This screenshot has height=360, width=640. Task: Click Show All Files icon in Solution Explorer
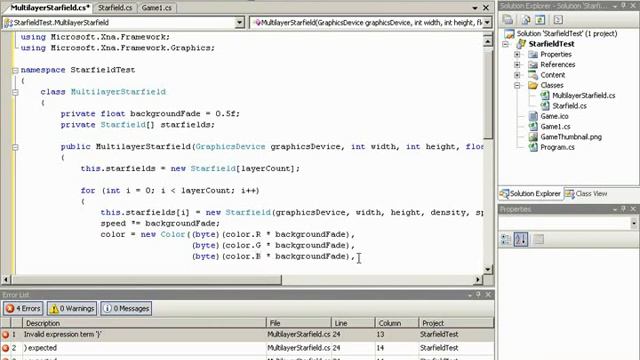(526, 20)
